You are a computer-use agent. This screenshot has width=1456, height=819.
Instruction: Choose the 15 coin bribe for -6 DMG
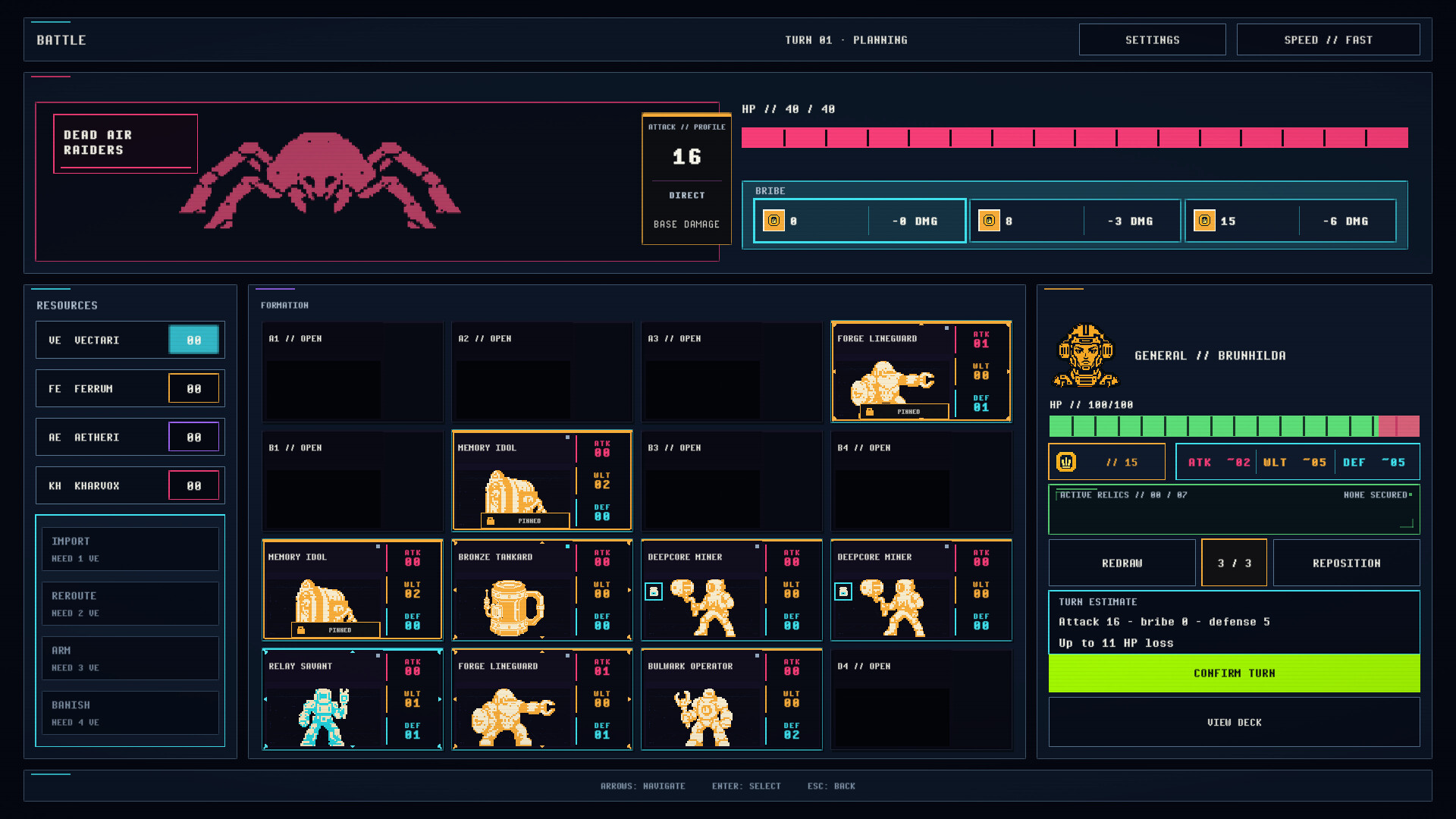tap(1291, 221)
